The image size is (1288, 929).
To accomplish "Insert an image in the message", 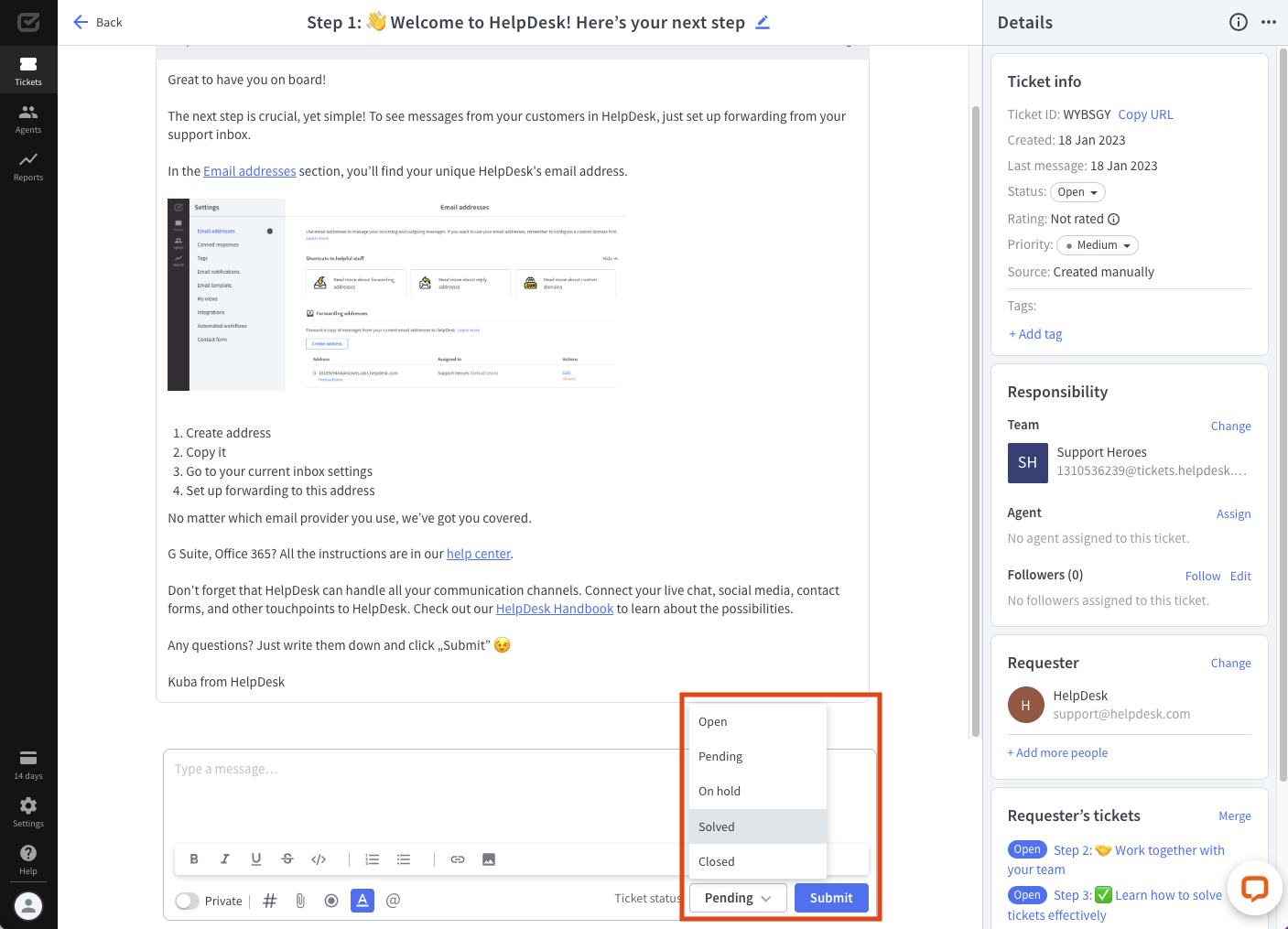I will pyautogui.click(x=489, y=859).
